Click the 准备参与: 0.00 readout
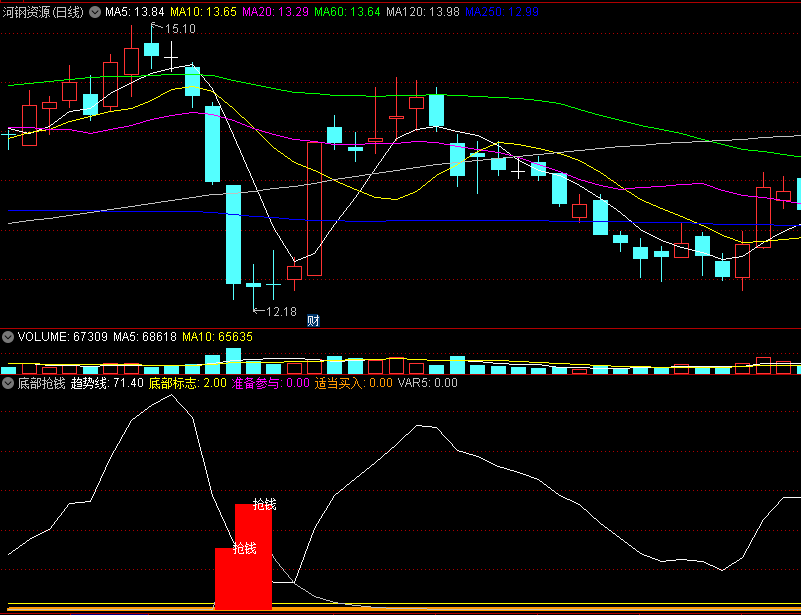 (271, 383)
